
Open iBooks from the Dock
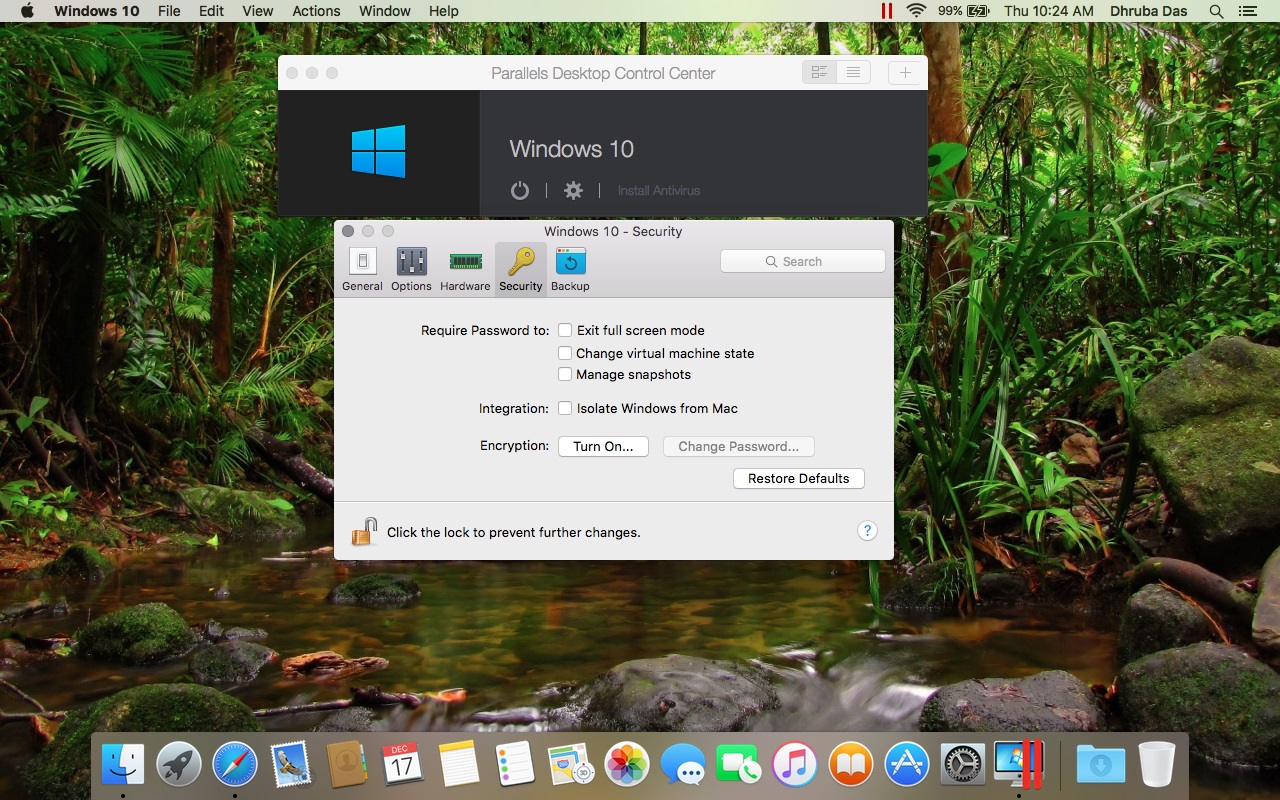[851, 765]
